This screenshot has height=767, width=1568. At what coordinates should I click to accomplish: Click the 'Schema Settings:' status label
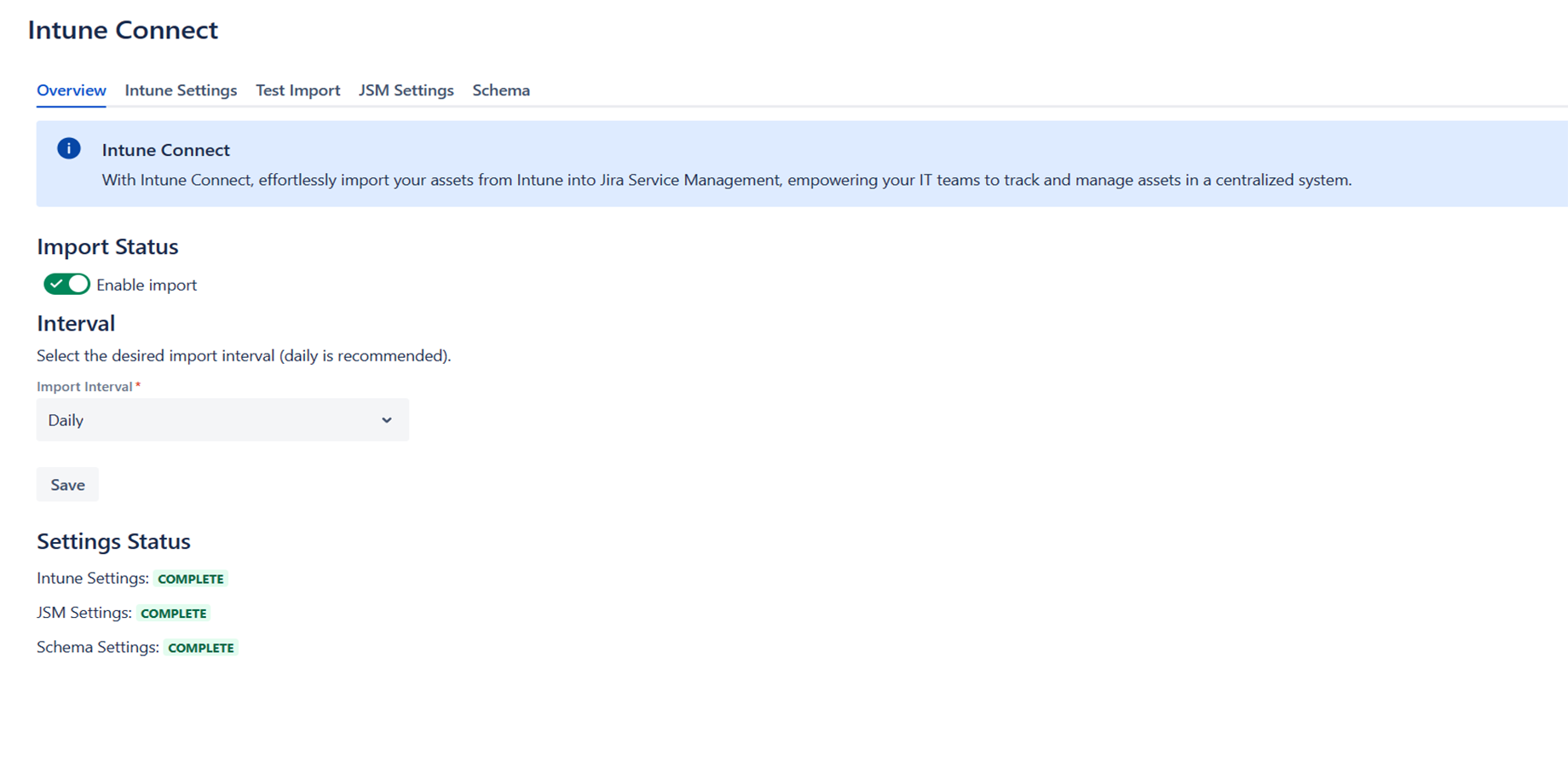point(98,647)
